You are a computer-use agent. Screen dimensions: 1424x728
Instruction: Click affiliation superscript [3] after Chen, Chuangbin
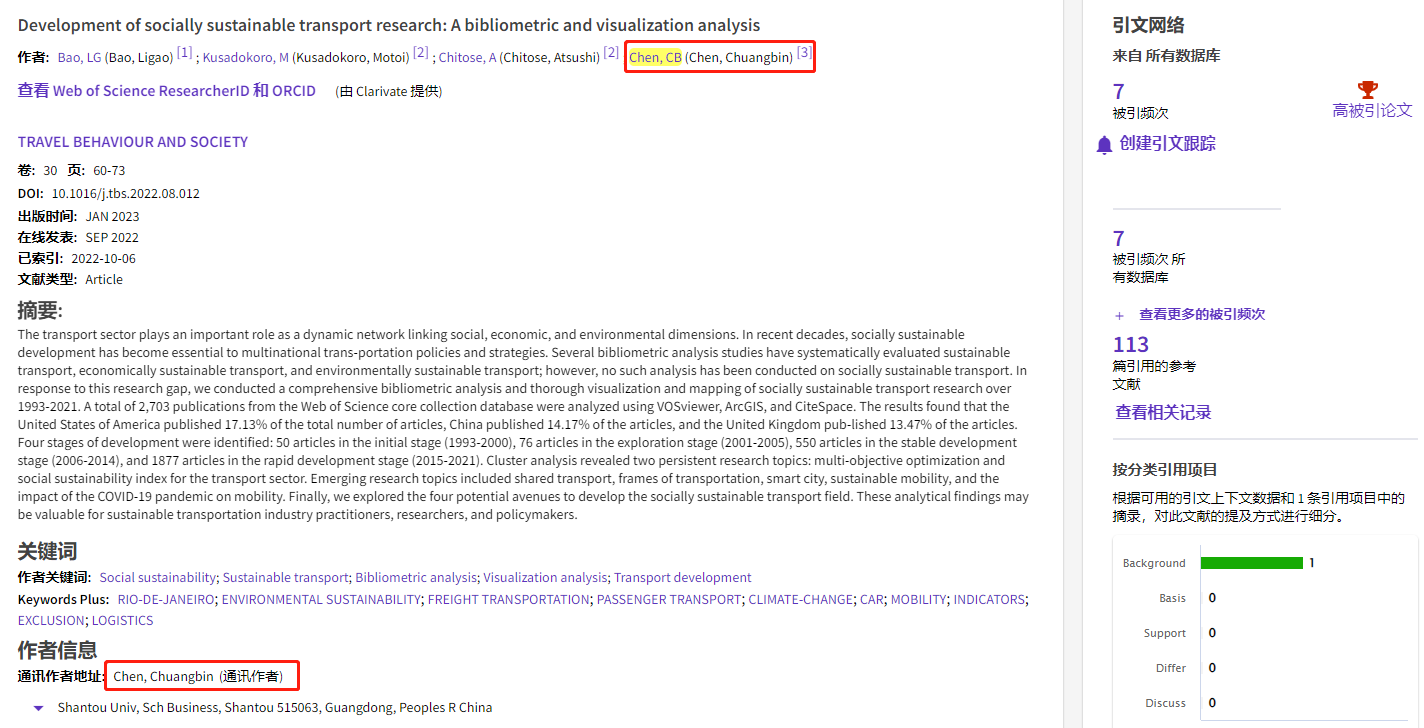[x=804, y=53]
